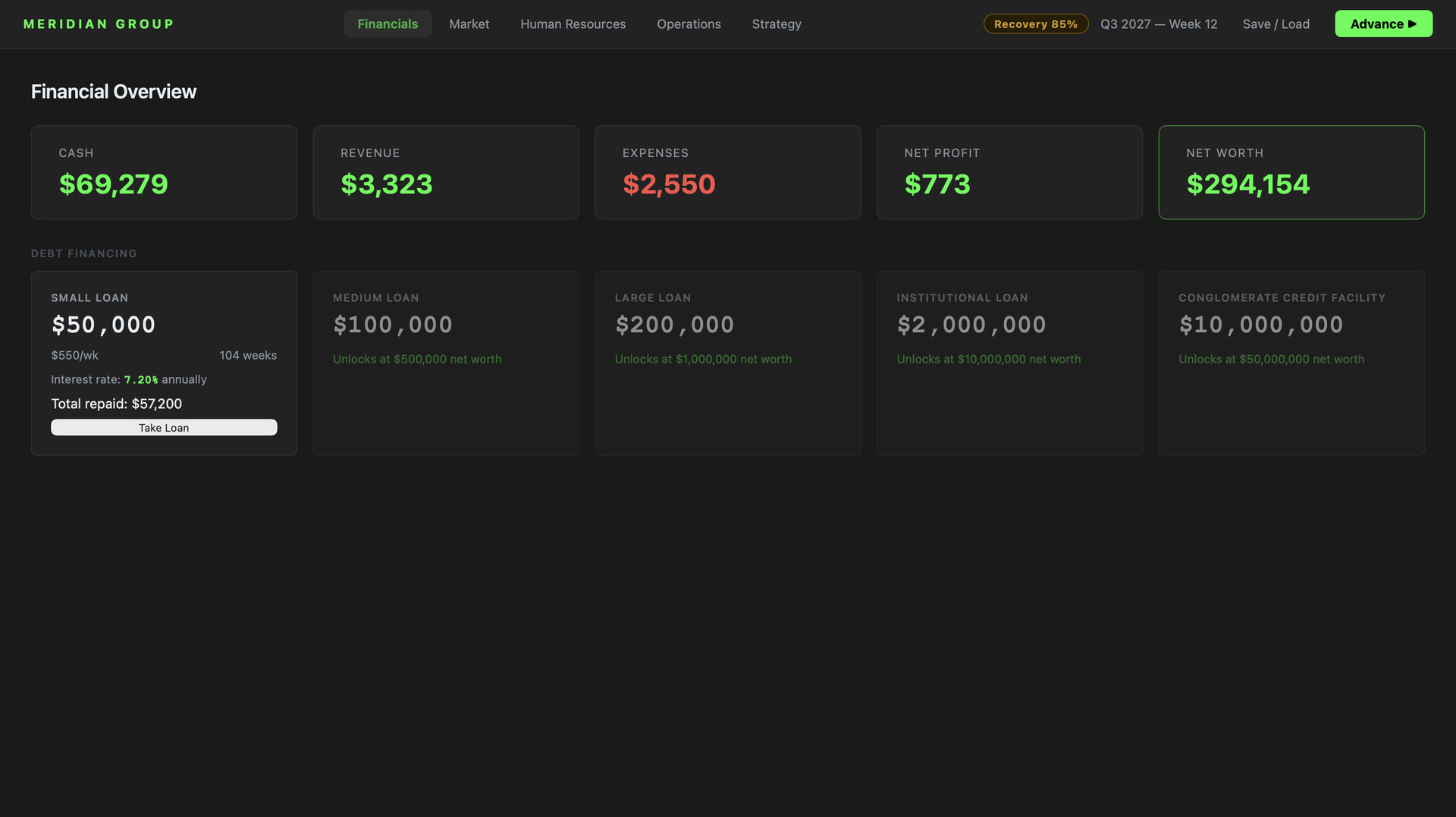The image size is (1456, 817).
Task: Click the Recovery 85% badge
Action: tap(1035, 24)
